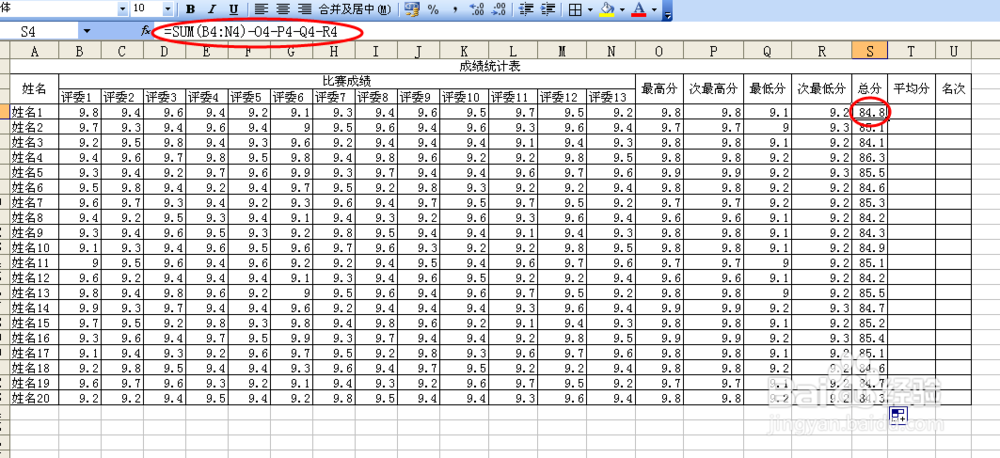Click the 合并及居中 merge and center button
Image resolution: width=1000 pixels, height=458 pixels.
pos(355,9)
